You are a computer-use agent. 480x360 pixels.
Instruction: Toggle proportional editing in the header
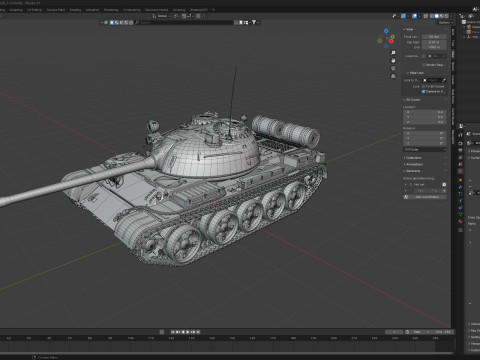click(x=198, y=16)
